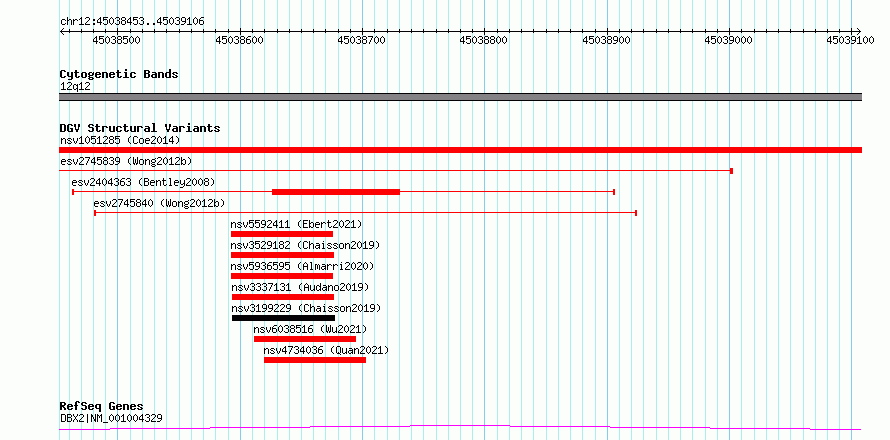Select the red bar under nsv5936595

[282, 276]
